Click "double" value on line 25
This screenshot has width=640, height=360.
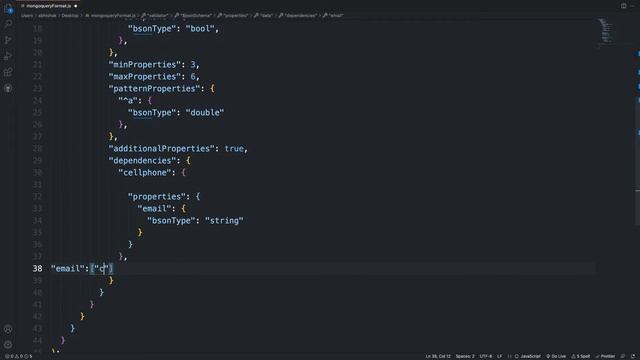pyautogui.click(x=205, y=113)
